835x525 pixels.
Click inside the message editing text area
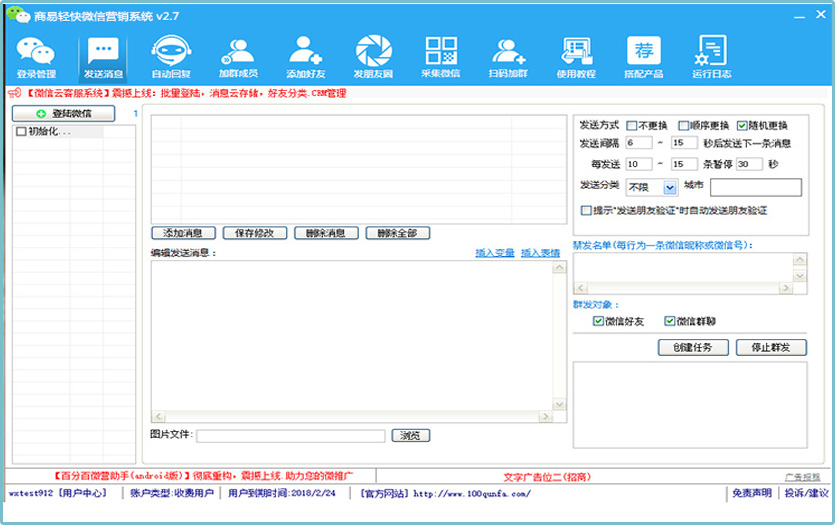(351, 335)
